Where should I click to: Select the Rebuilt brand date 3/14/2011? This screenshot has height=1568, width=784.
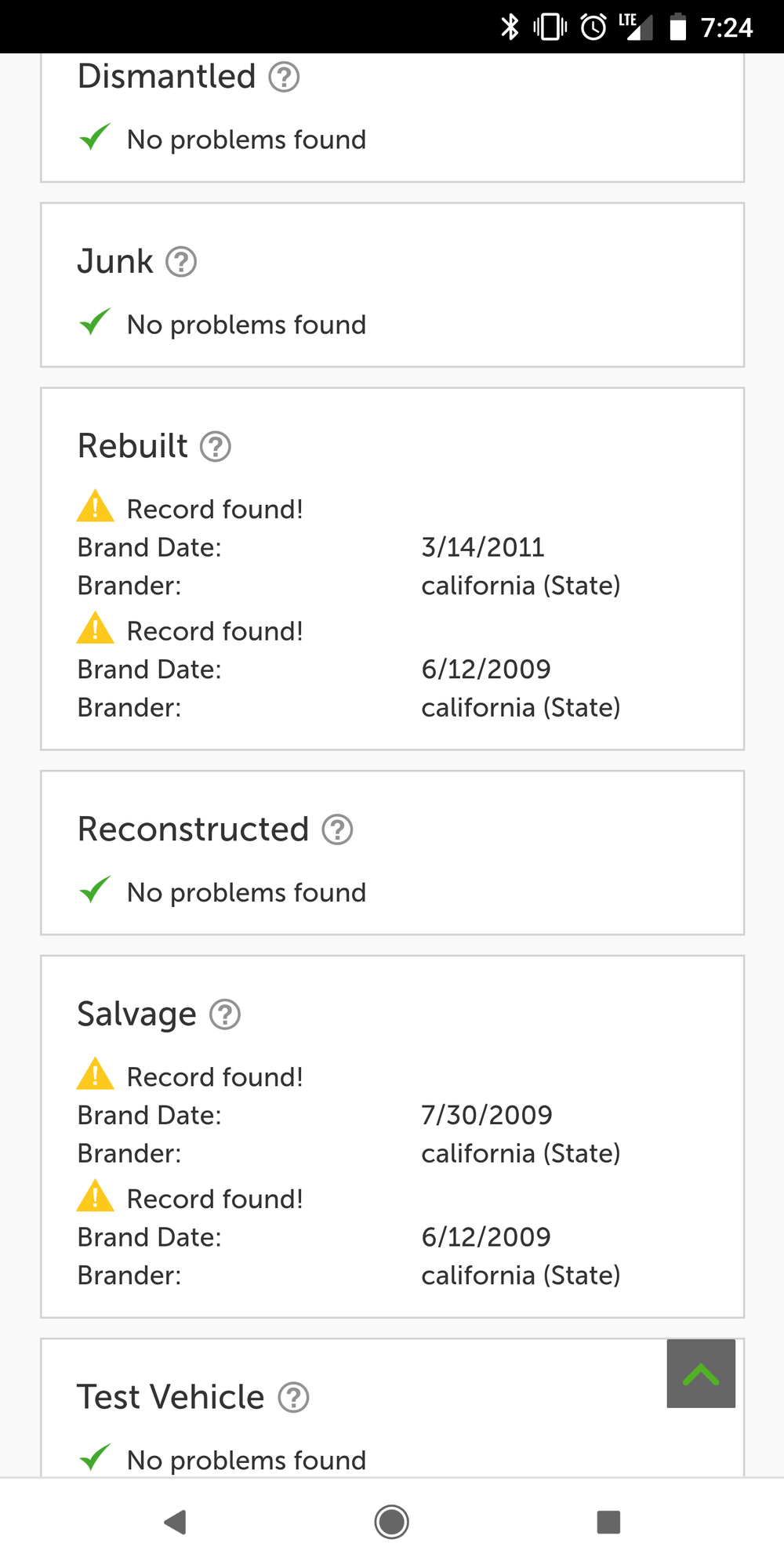483,547
